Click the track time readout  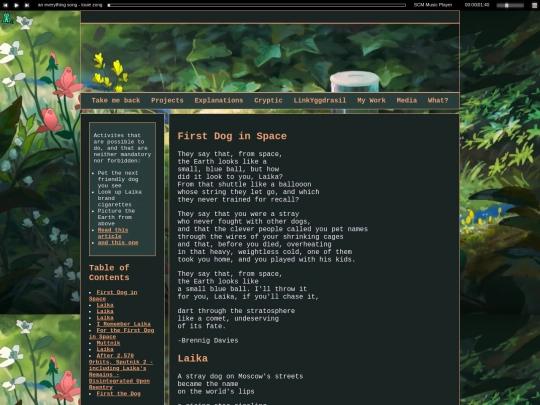[x=477, y=5]
